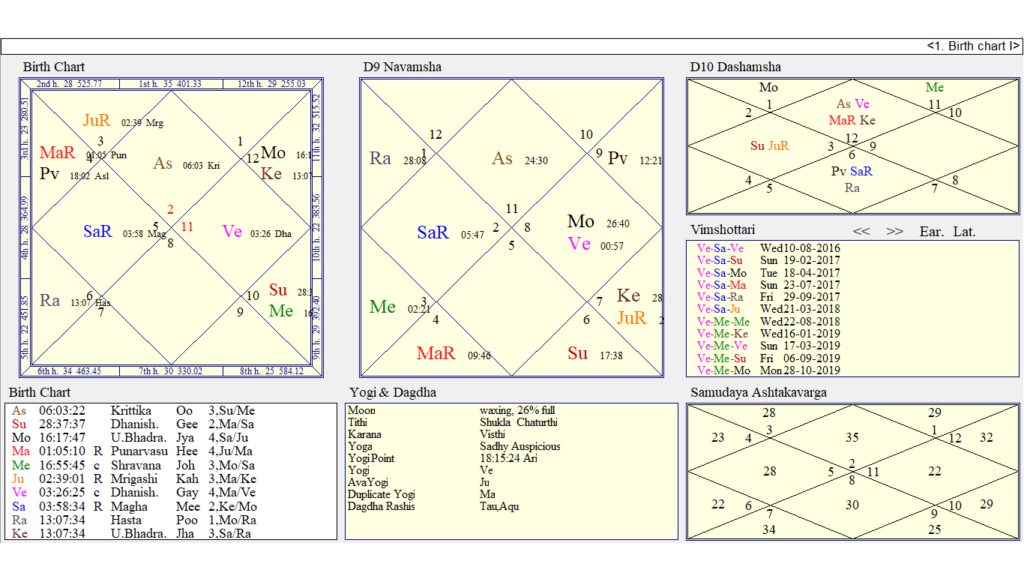Click the AvaYogi 'Ju' row
This screenshot has width=1024, height=576.
[x=419, y=483]
